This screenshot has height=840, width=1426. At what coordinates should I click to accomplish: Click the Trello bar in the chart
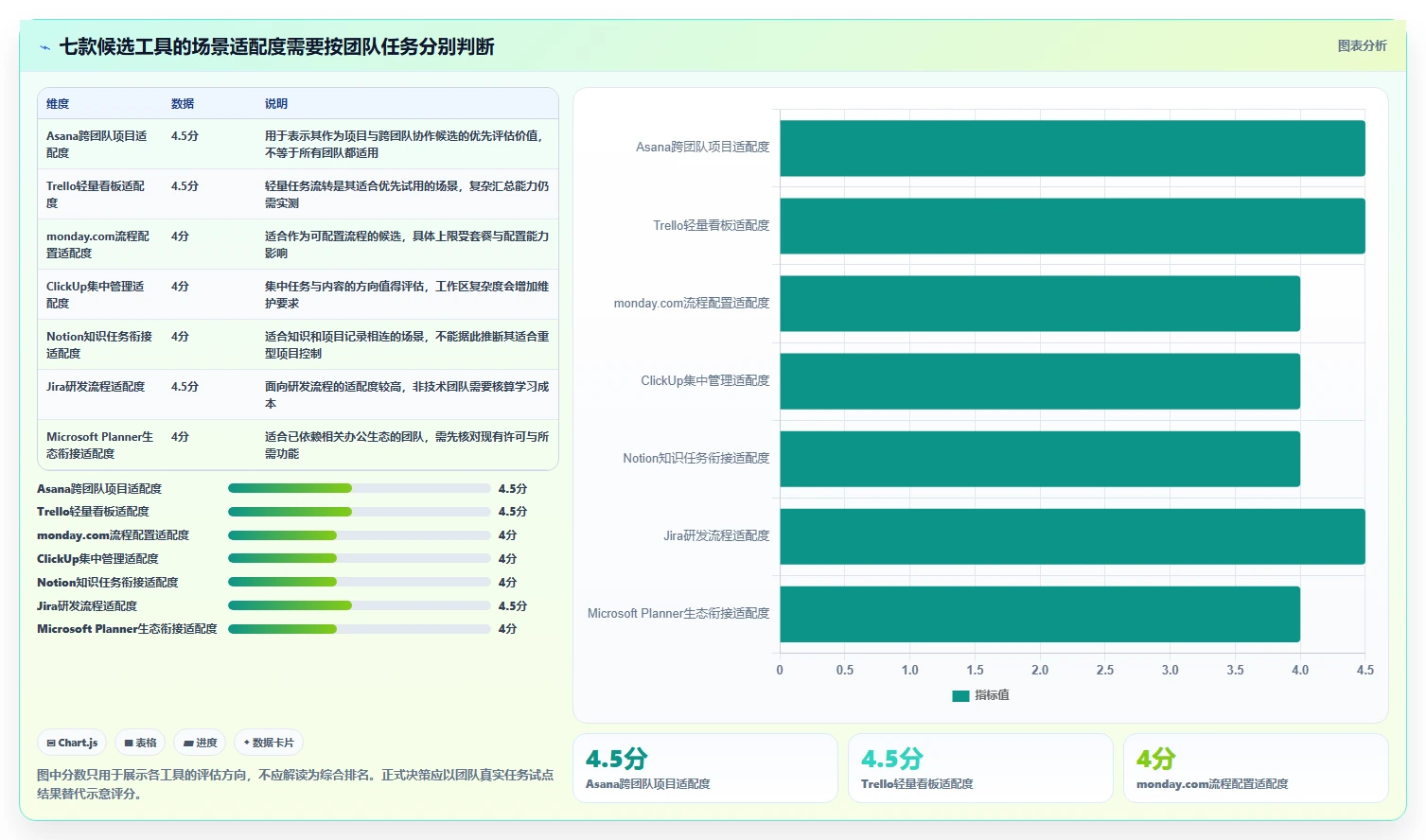[x=1072, y=225]
